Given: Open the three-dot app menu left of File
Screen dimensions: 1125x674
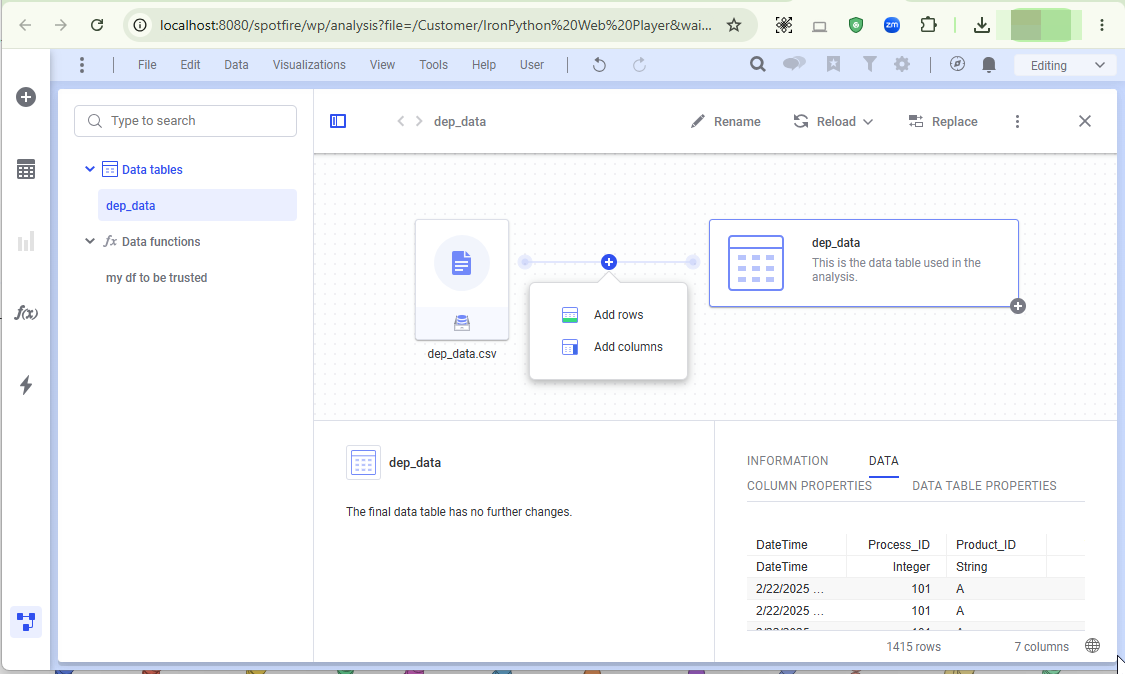Looking at the screenshot, I should click(x=82, y=65).
